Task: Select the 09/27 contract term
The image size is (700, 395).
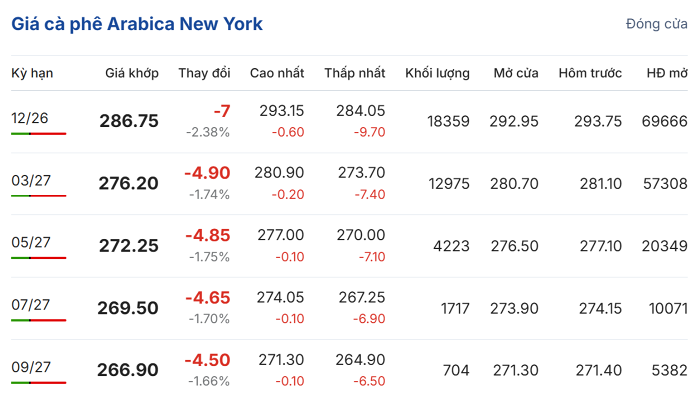Action: click(31, 367)
